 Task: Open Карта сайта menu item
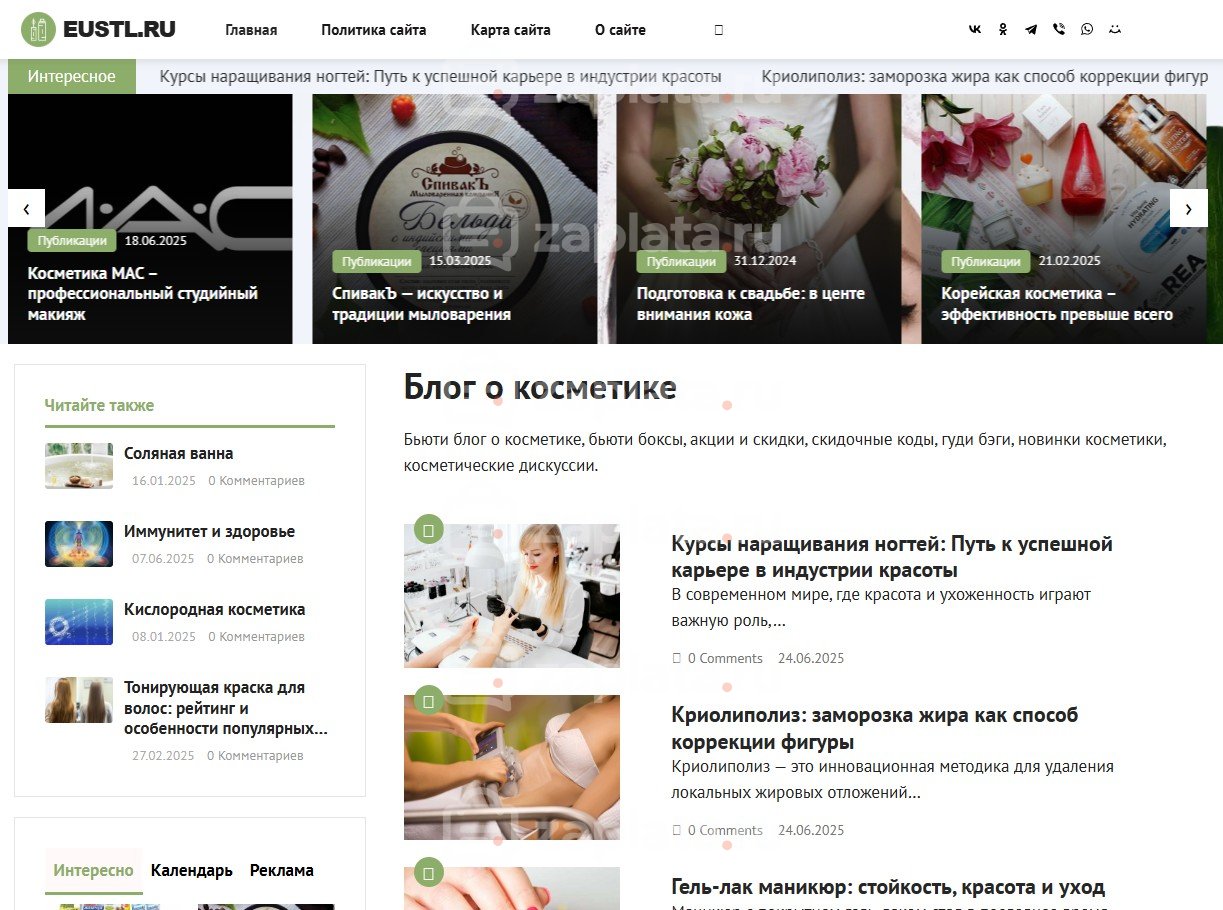click(511, 30)
